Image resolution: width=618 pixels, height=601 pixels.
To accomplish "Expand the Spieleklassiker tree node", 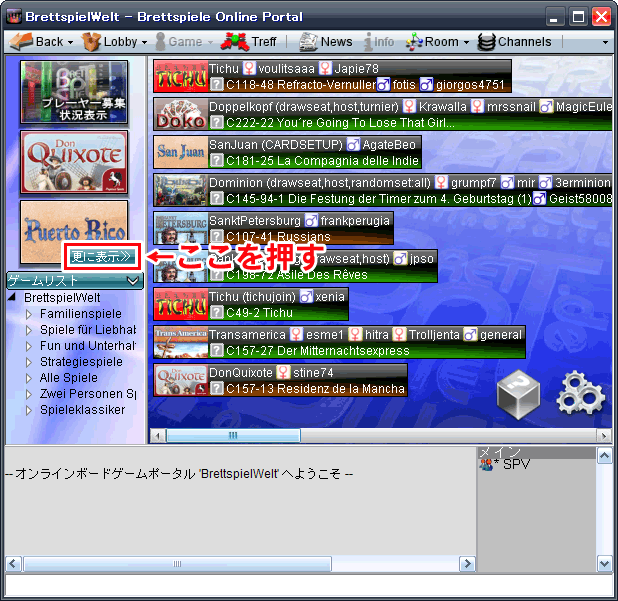I will 28,410.
